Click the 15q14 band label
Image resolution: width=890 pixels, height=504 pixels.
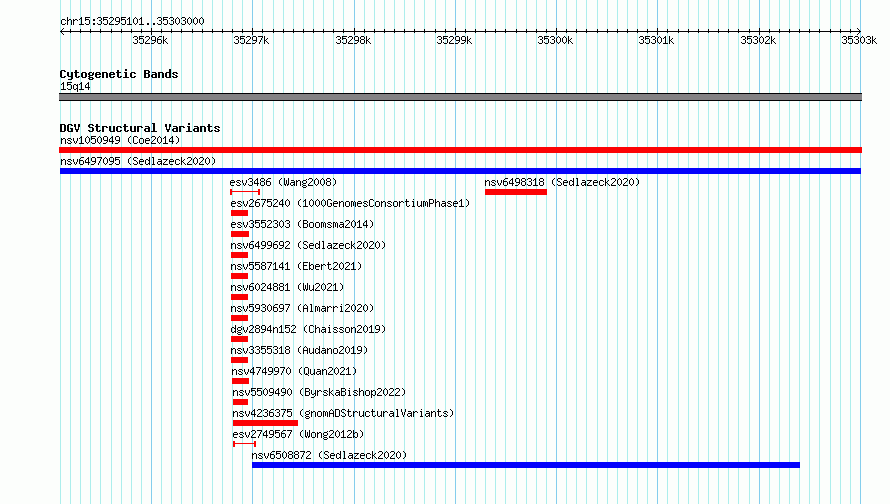[75, 86]
